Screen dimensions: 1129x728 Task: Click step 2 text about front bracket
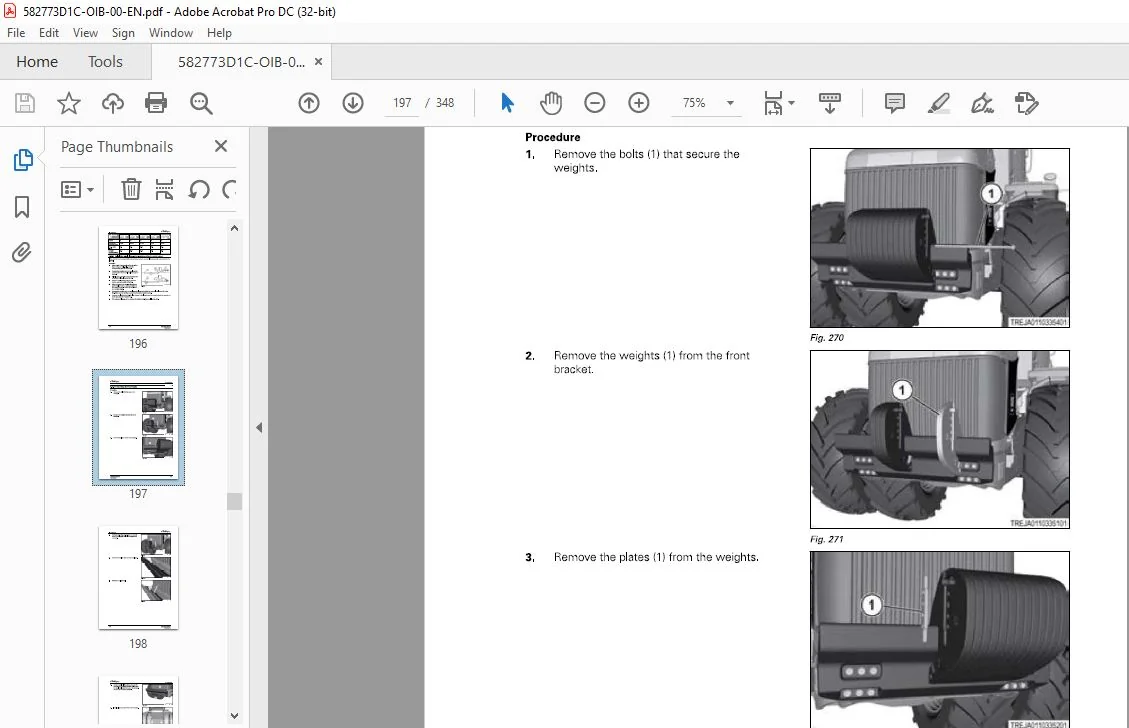coord(652,362)
